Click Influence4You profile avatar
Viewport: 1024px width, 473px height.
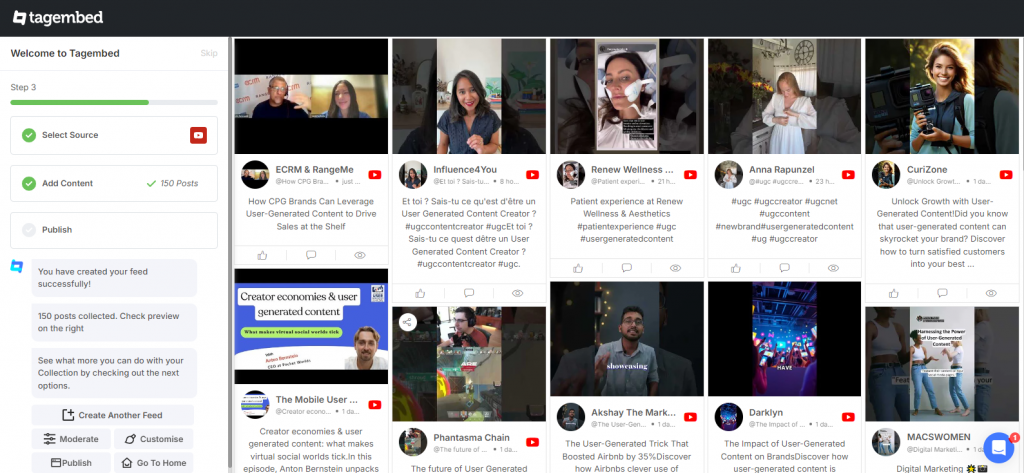pos(413,174)
